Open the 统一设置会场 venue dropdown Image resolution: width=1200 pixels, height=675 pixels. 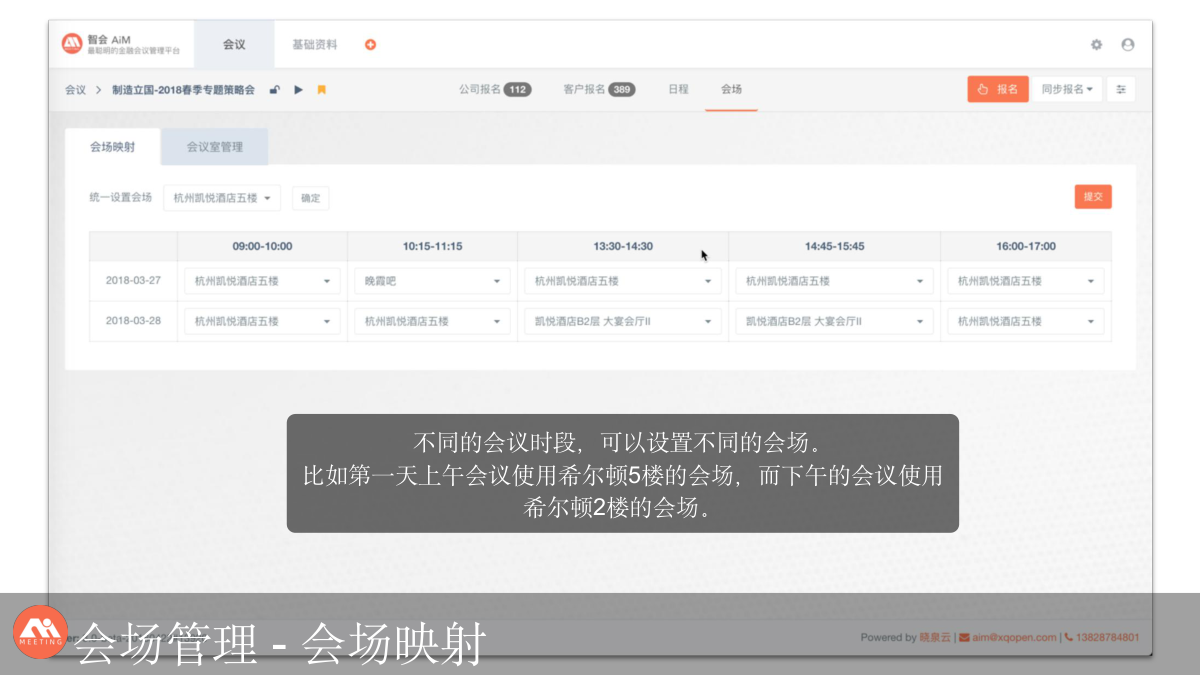pyautogui.click(x=222, y=198)
